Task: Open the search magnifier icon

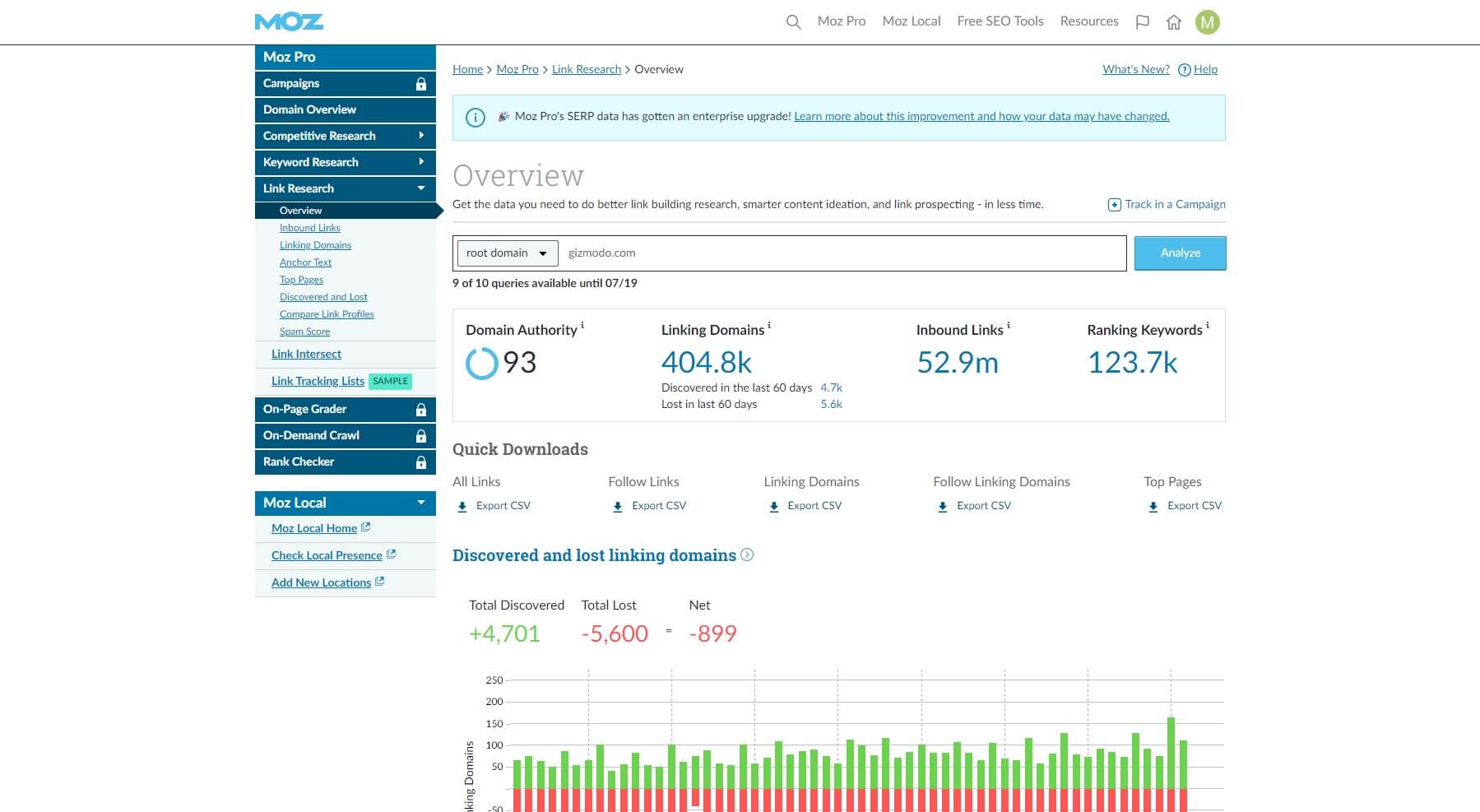Action: click(x=793, y=22)
